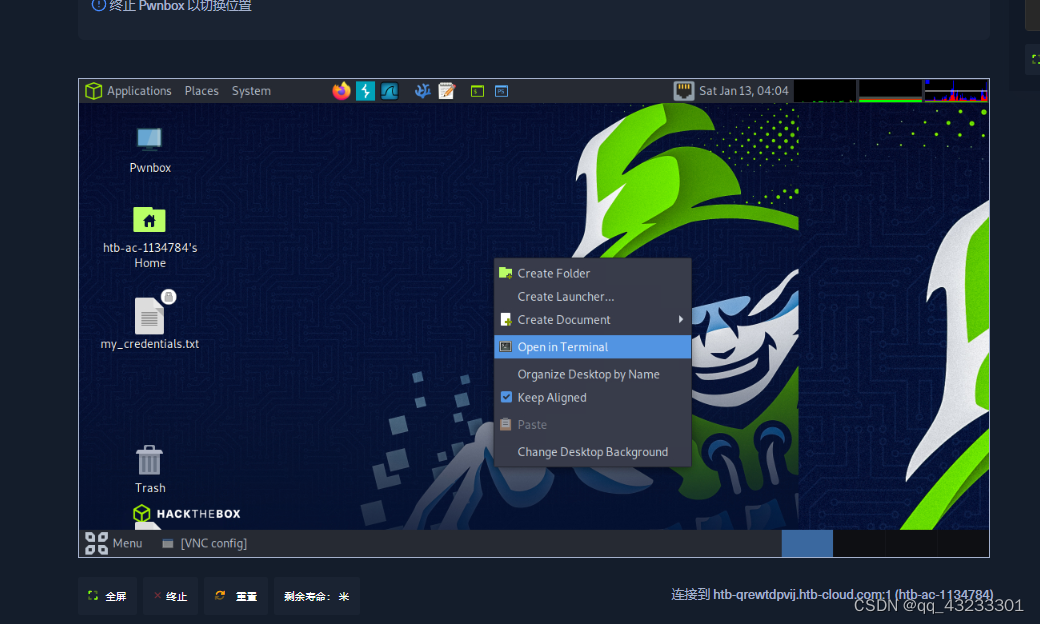Screen dimensions: 1040x624
Task: Open Firefox from the top panel
Action: click(341, 90)
